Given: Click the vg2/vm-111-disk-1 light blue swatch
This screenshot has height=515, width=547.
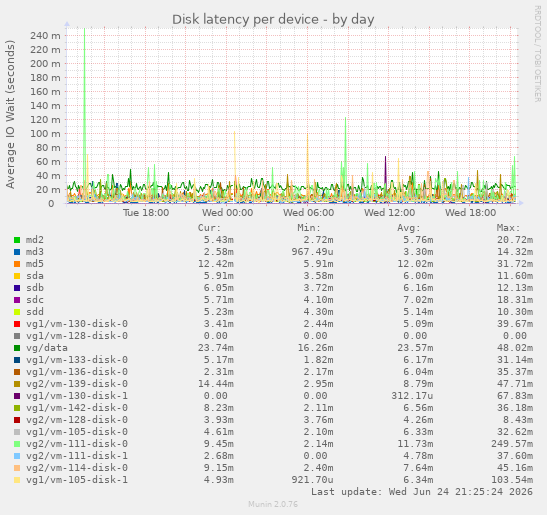Looking at the screenshot, I should click(x=17, y=456).
